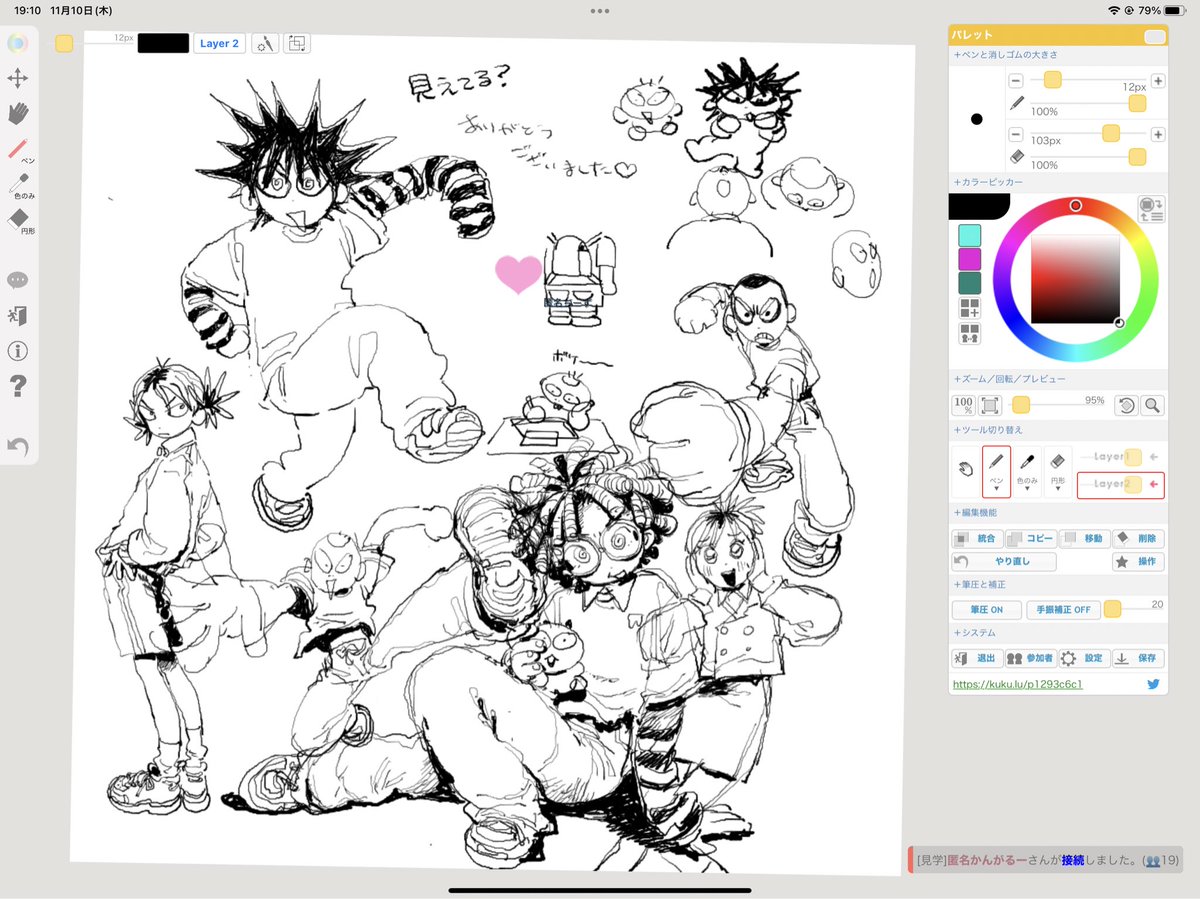Screen dimensions: 1200x899
Task: Click the zoom slider handle at 95%
Action: 1021,405
